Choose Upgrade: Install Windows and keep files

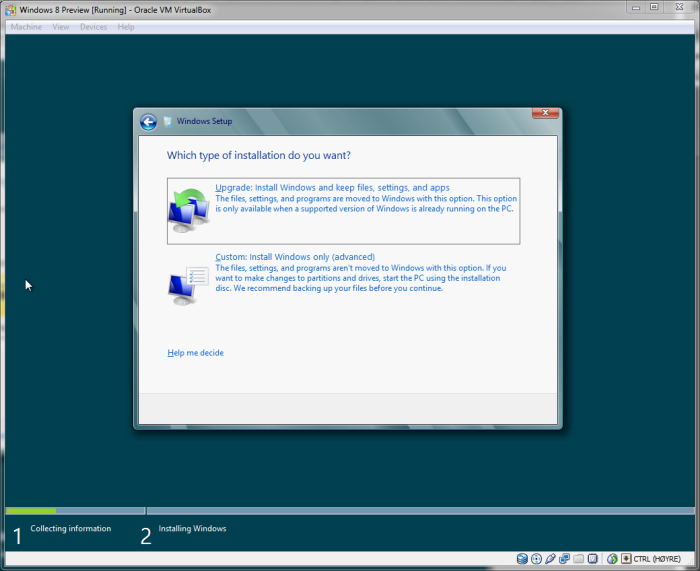pyautogui.click(x=343, y=211)
